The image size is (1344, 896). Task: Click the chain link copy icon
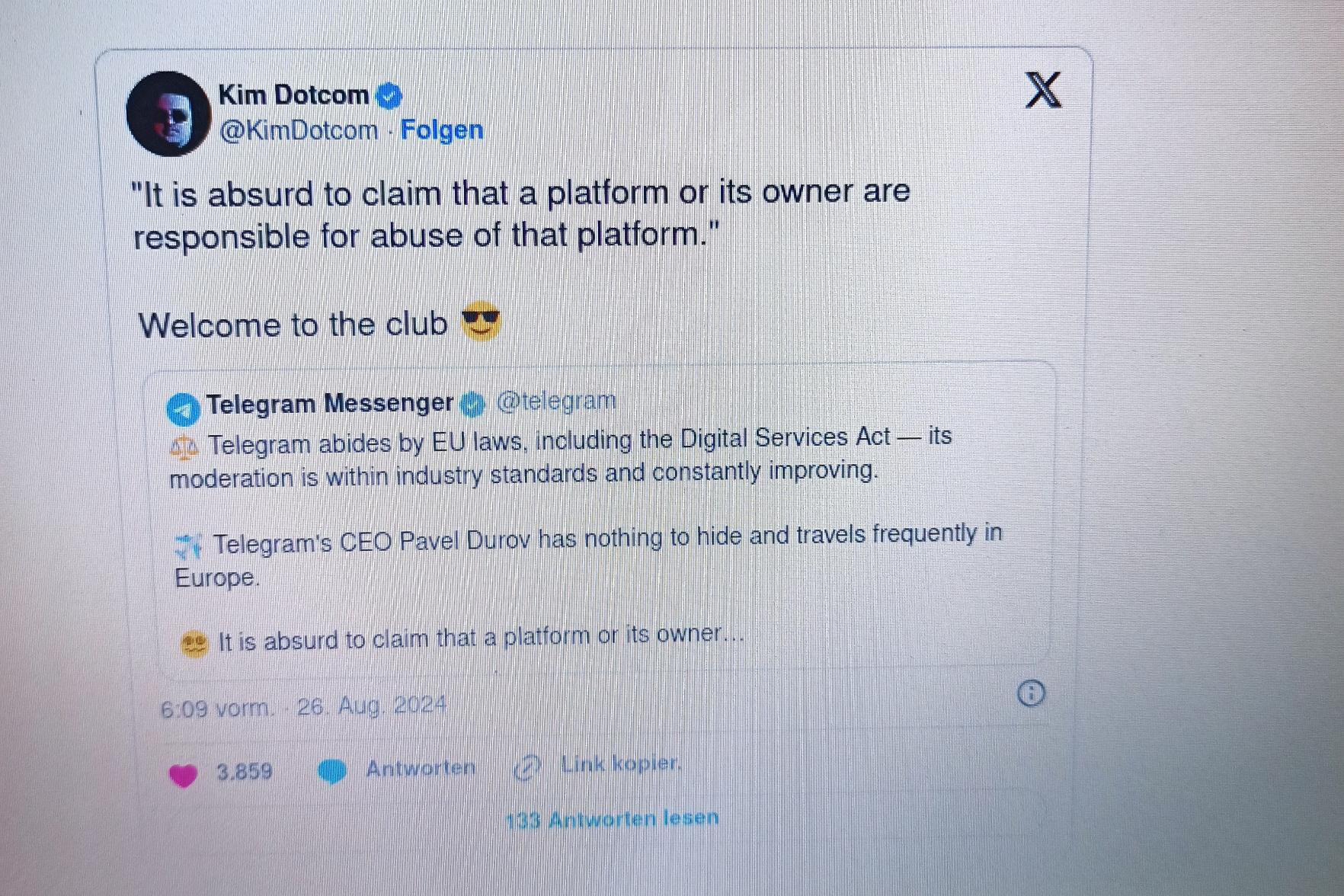pos(527,767)
